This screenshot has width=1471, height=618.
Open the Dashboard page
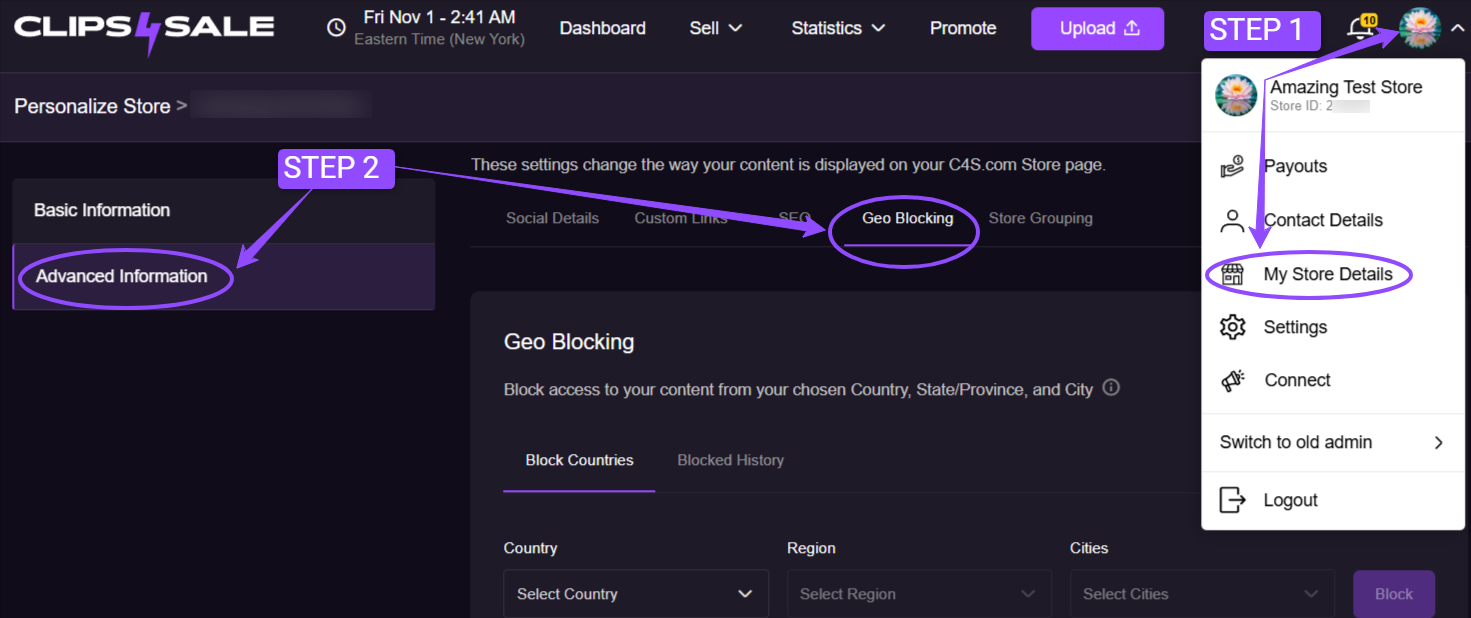coord(602,28)
